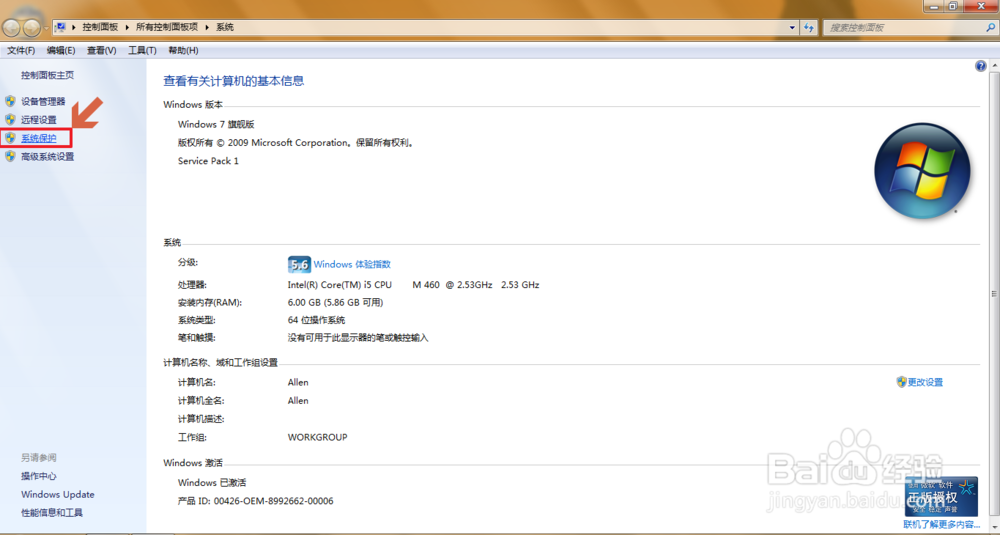
Task: Open 系统保护 link
Action: pyautogui.click(x=38, y=138)
